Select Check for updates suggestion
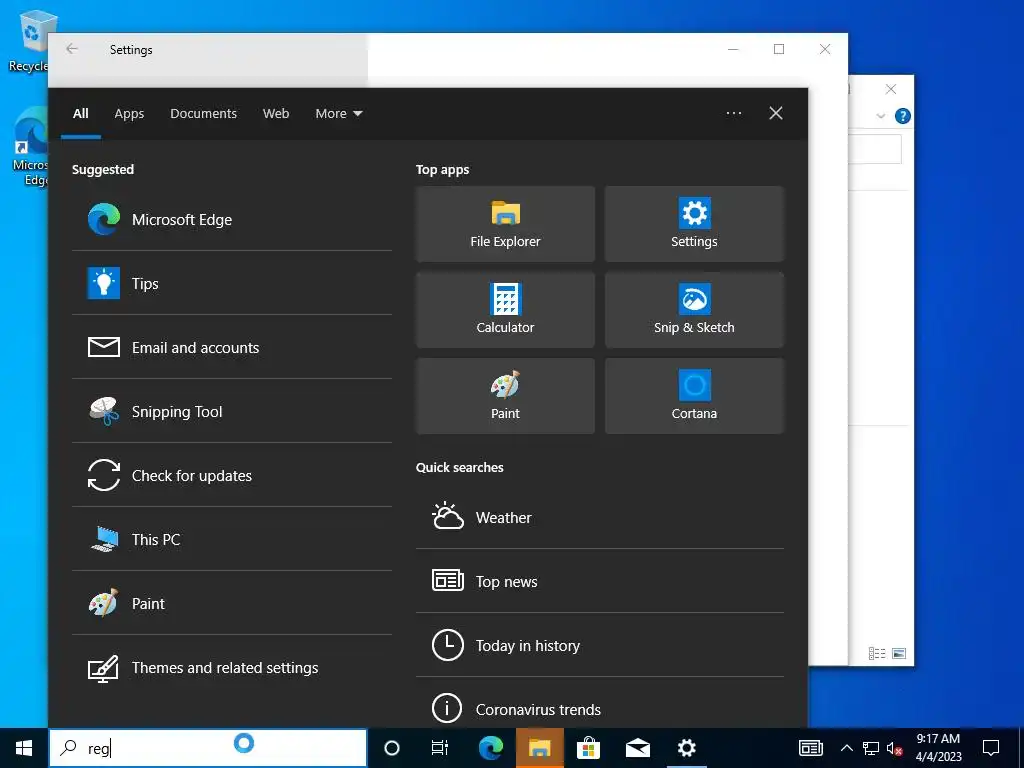 pos(232,475)
